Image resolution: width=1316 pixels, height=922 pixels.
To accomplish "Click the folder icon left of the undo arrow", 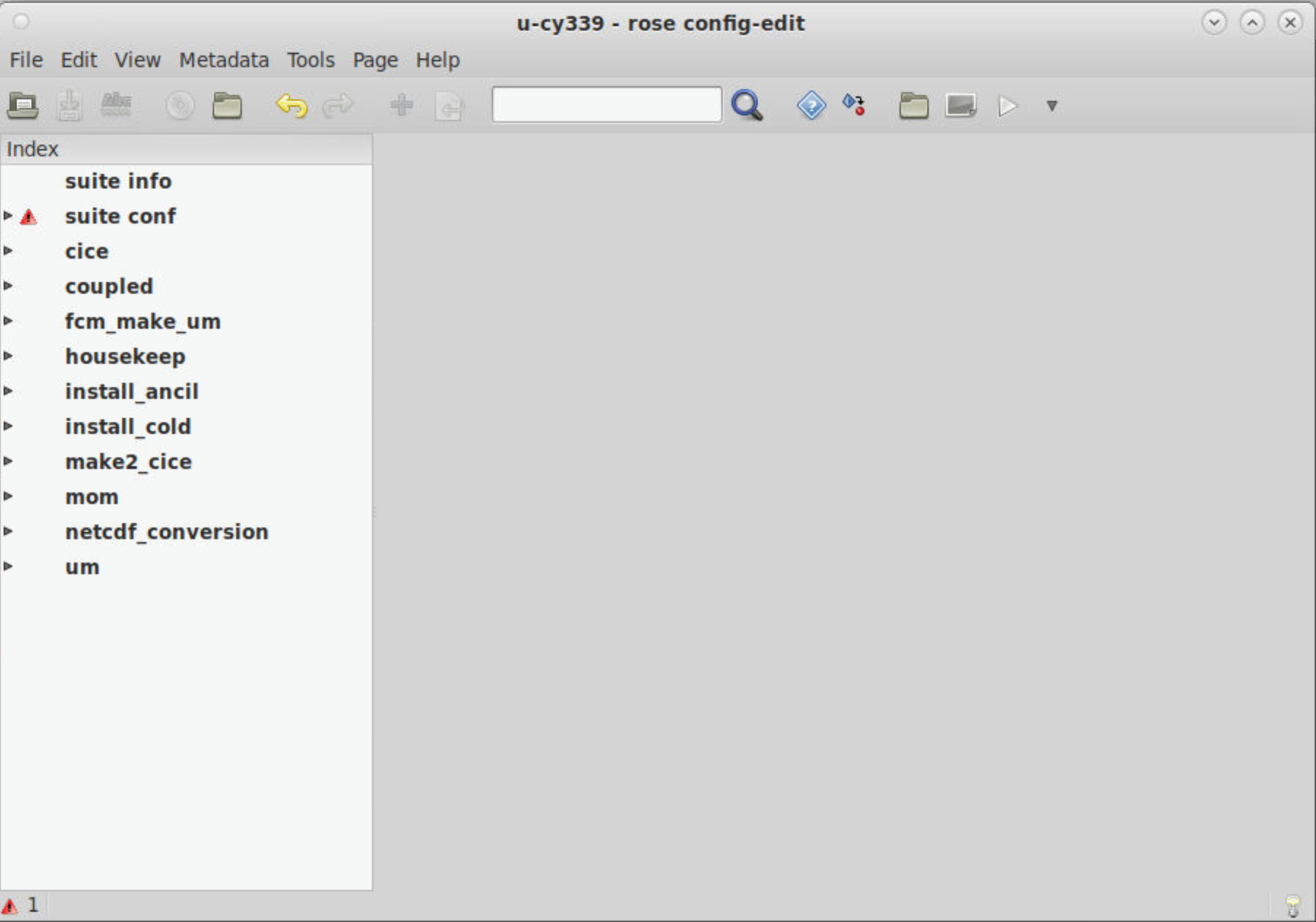I will pos(227,106).
